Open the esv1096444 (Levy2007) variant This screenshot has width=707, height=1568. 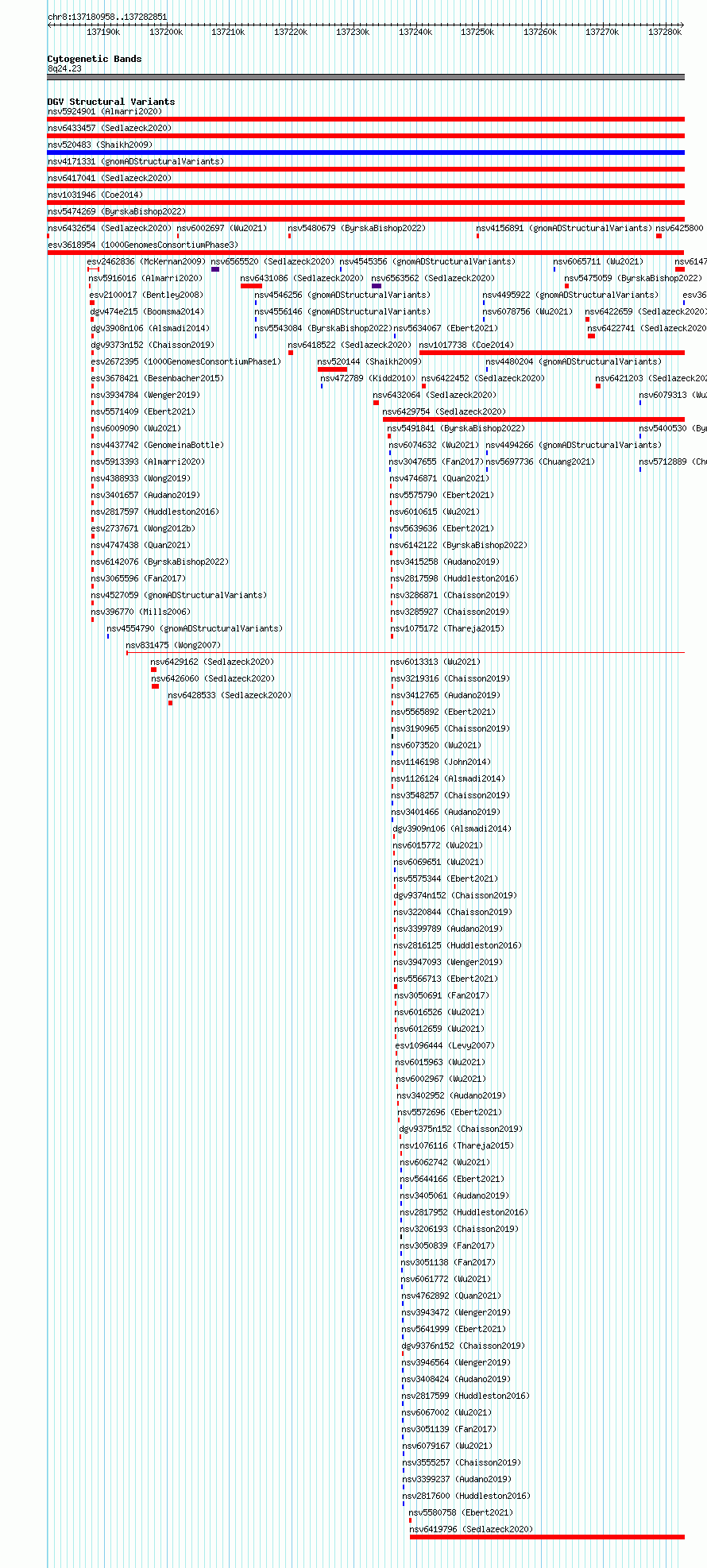pyautogui.click(x=445, y=1045)
